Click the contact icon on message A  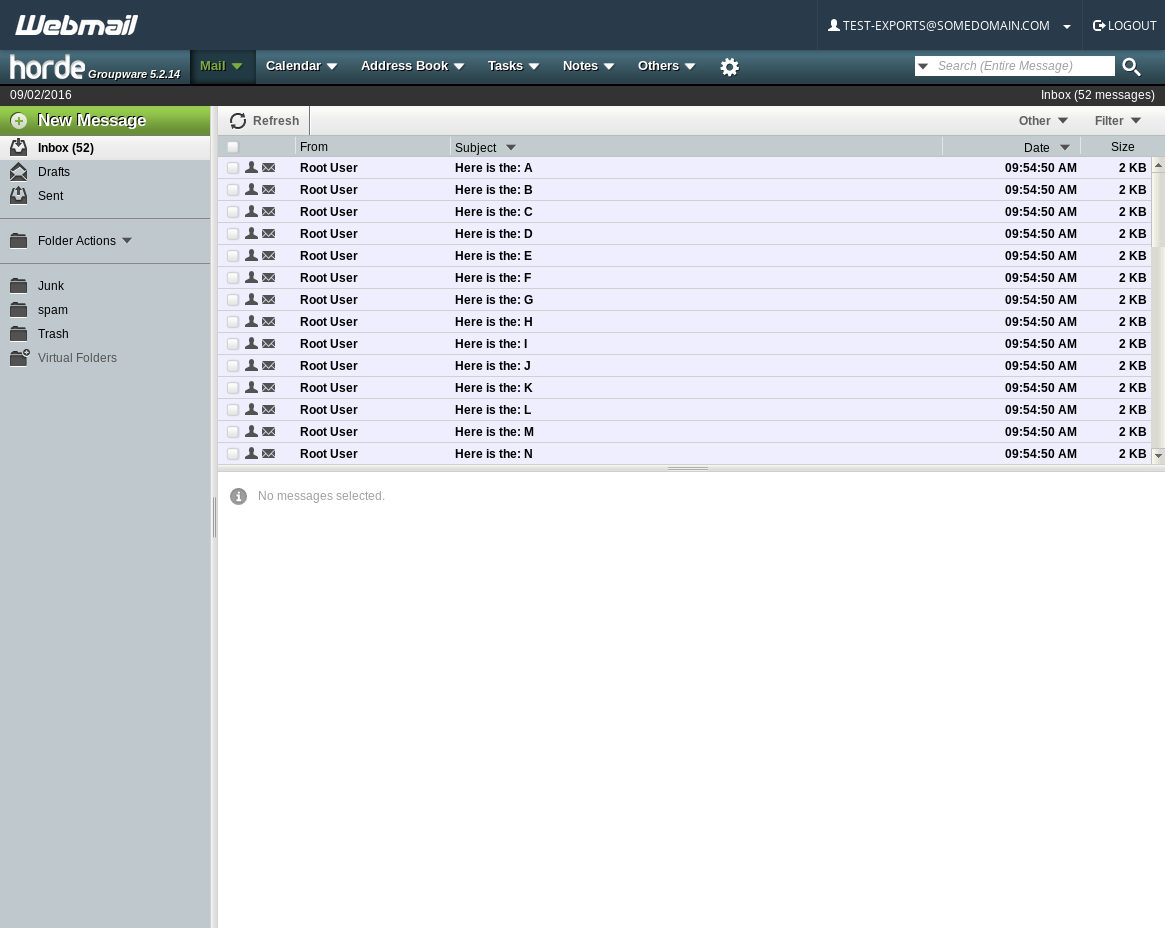coord(251,167)
